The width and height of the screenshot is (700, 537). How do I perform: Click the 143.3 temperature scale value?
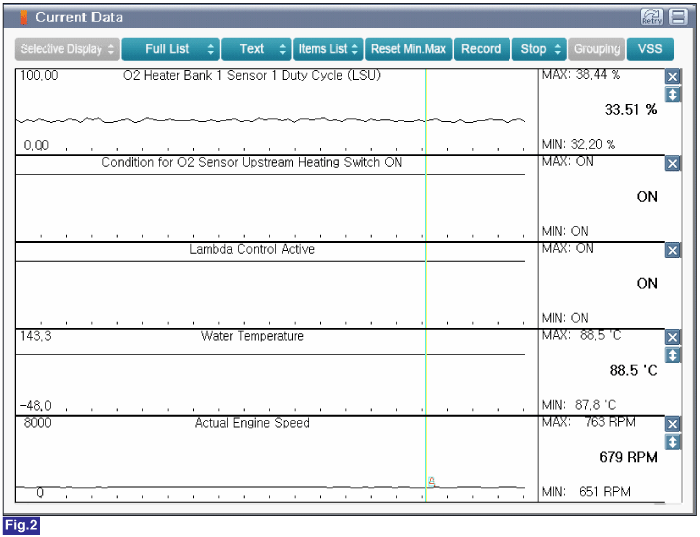35,336
